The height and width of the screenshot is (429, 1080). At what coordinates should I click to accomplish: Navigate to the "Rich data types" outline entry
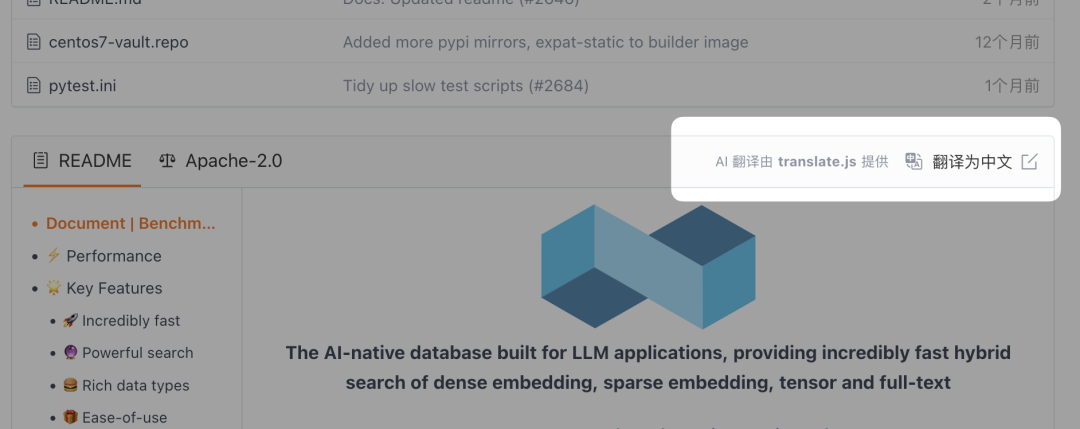coord(135,385)
